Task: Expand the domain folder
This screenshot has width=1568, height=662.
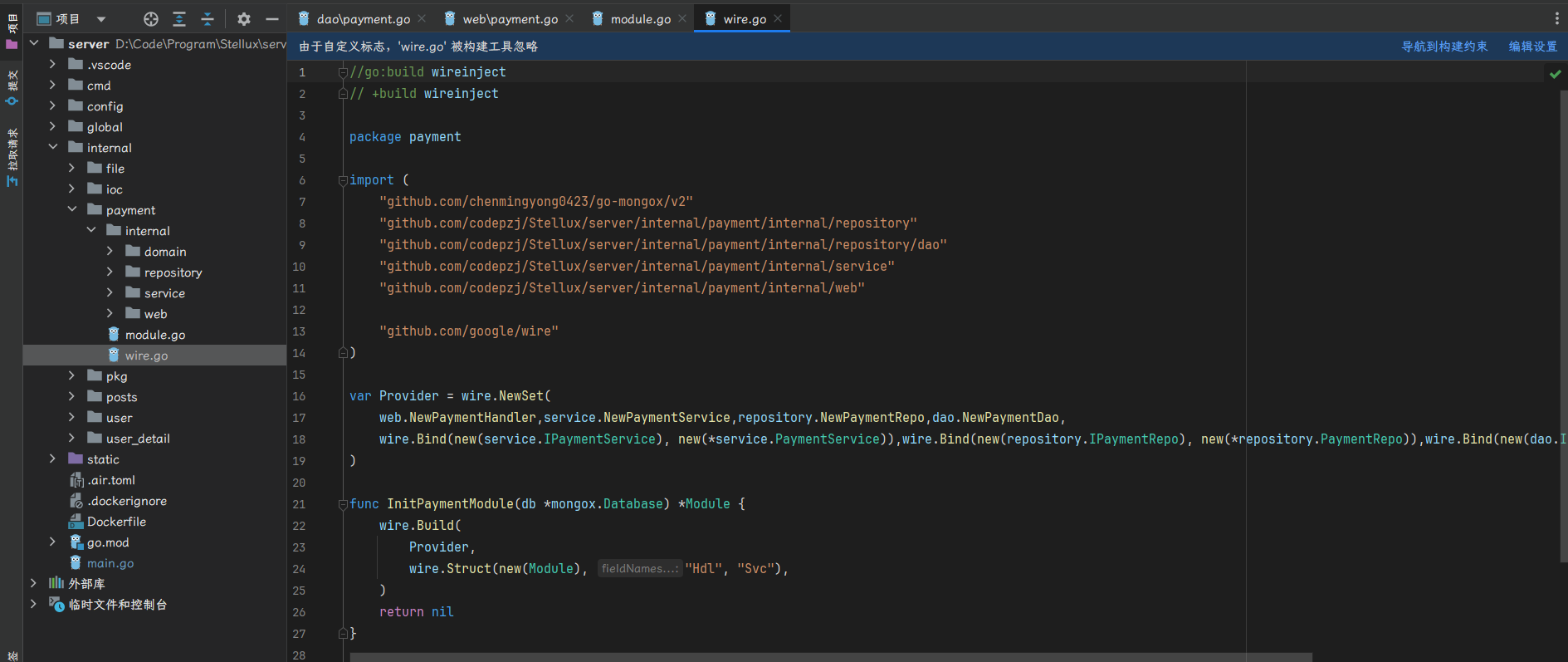Action: [110, 251]
